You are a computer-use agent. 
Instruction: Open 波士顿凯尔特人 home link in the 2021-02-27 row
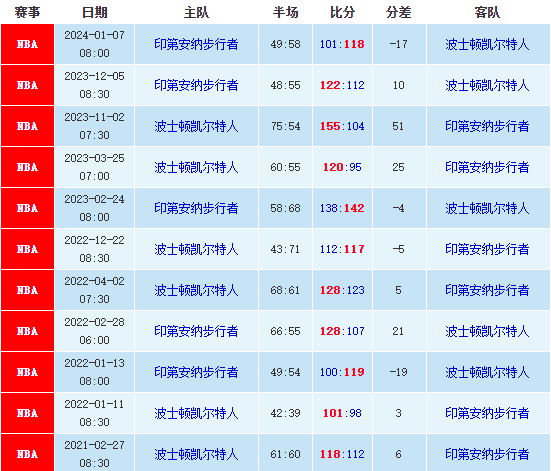[196, 454]
